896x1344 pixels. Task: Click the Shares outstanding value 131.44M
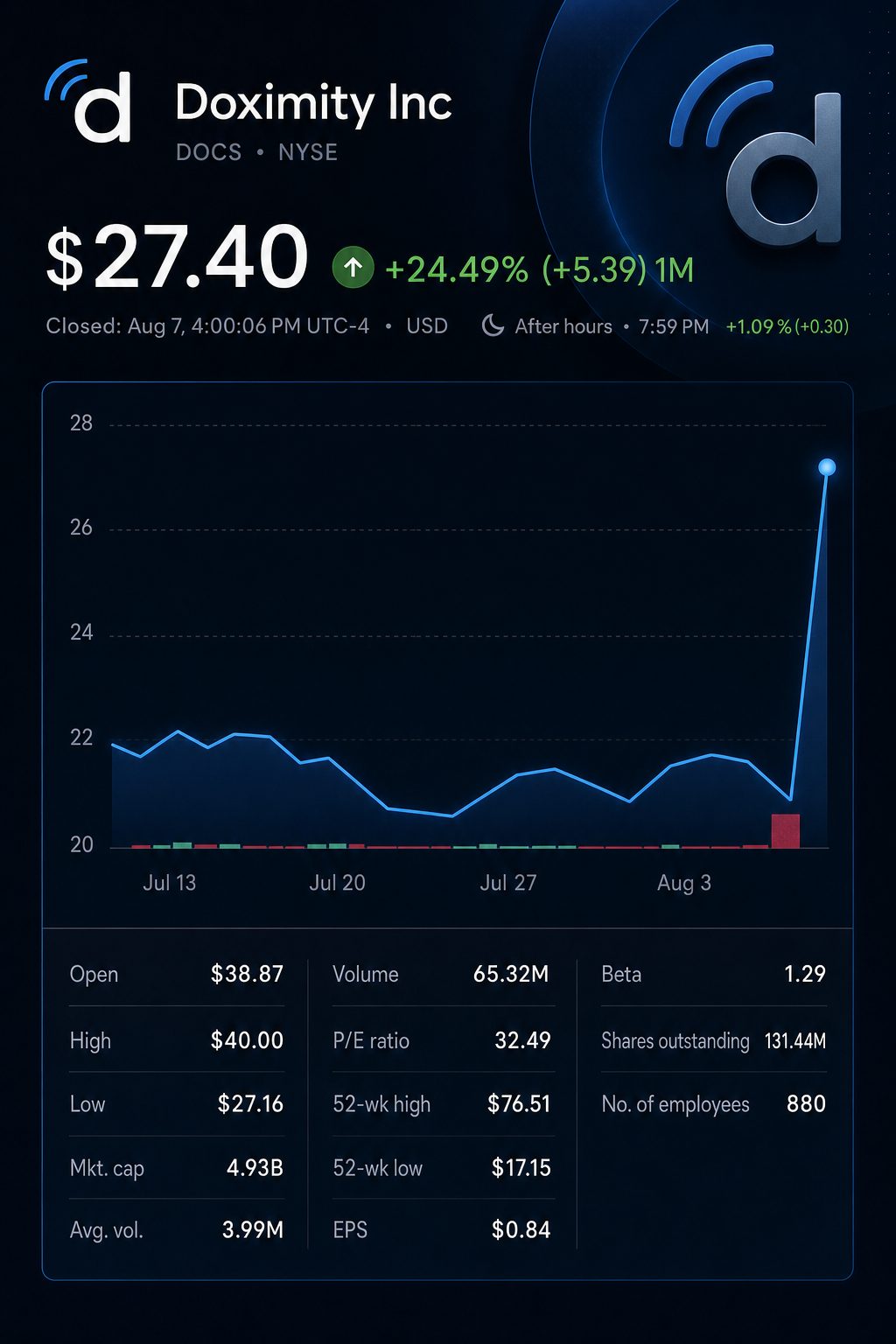point(795,1041)
